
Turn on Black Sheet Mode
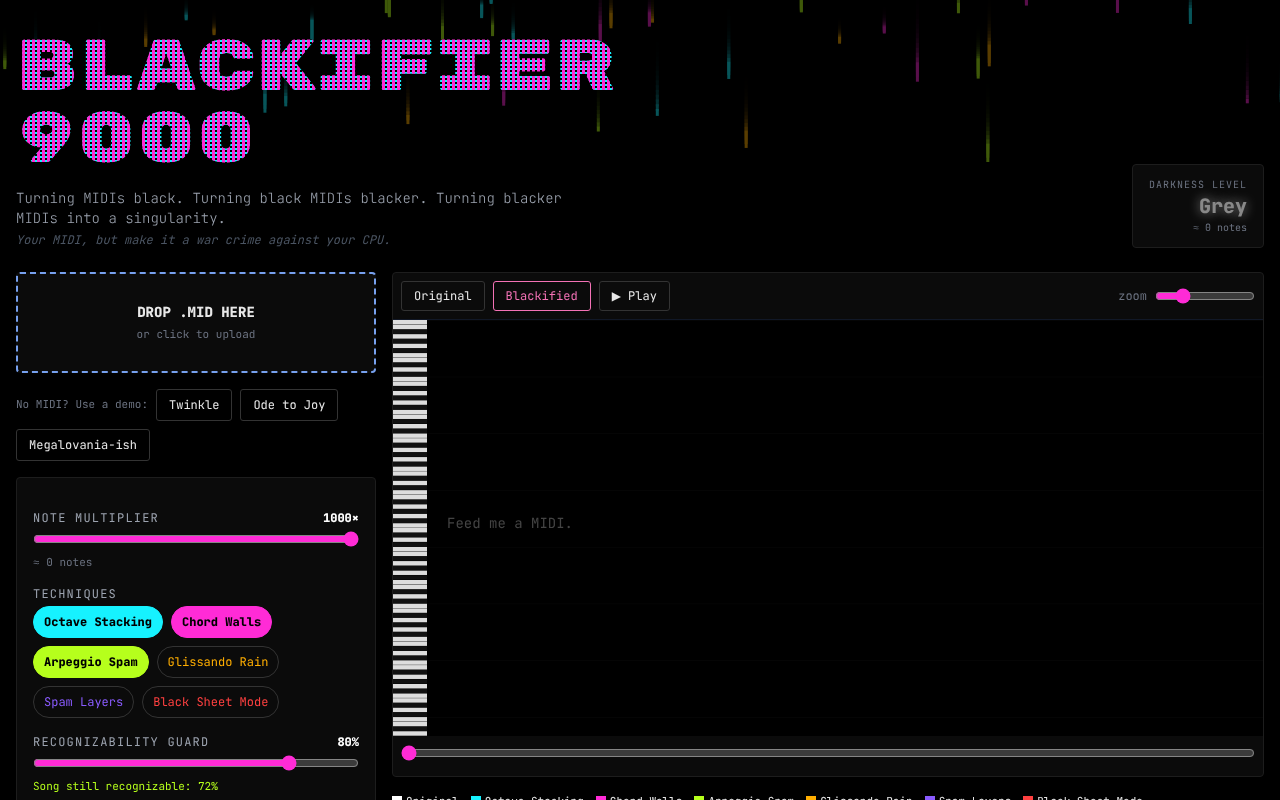(210, 702)
